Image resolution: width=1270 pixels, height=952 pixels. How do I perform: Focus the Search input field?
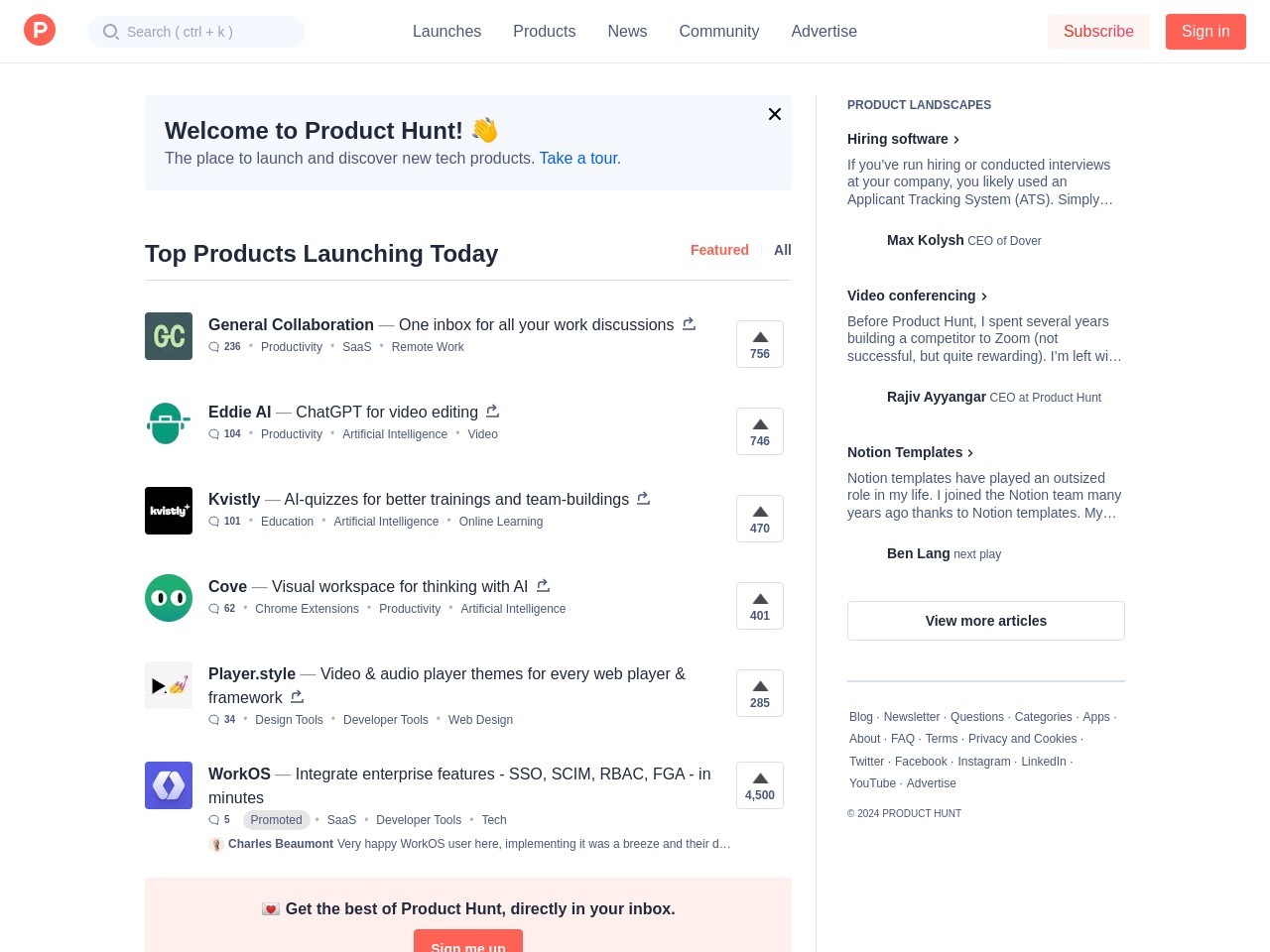[196, 32]
